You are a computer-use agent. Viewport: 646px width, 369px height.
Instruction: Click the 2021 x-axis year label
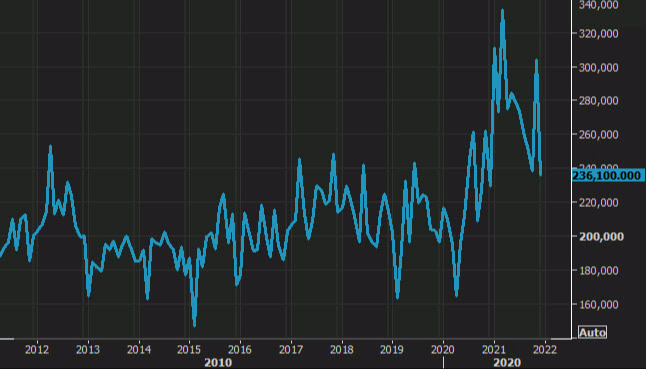coord(494,350)
